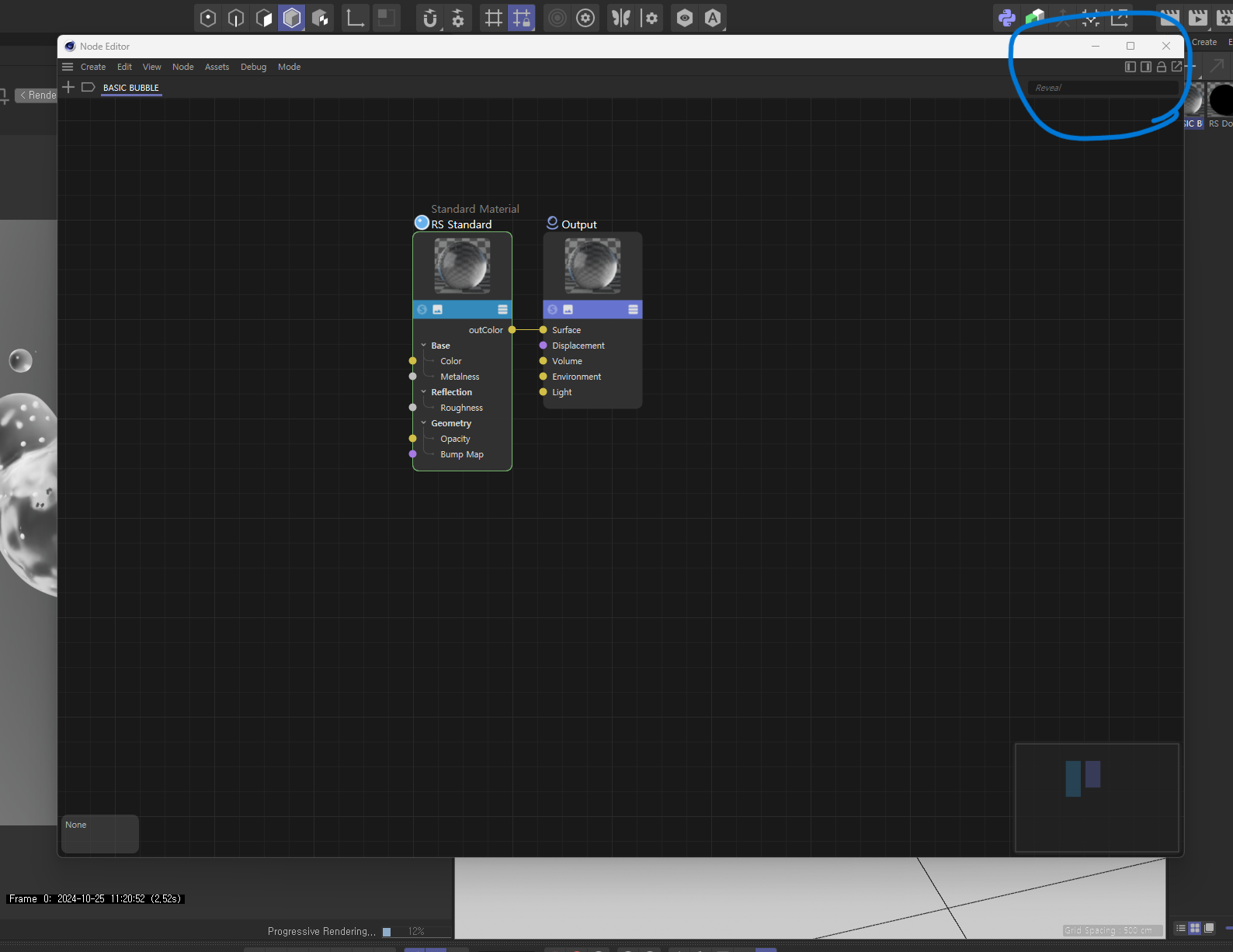Click the hexagon letter A icon
Viewport: 1233px width, 952px height.
tap(713, 18)
